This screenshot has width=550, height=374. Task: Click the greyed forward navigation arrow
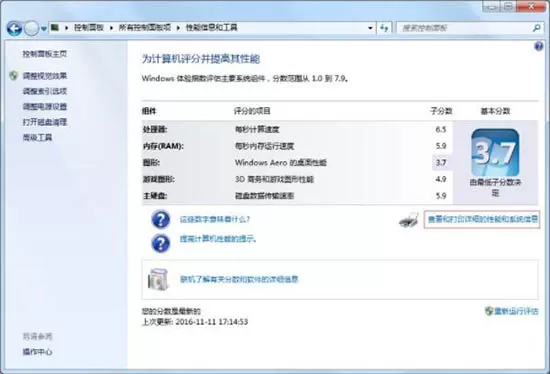(x=31, y=28)
